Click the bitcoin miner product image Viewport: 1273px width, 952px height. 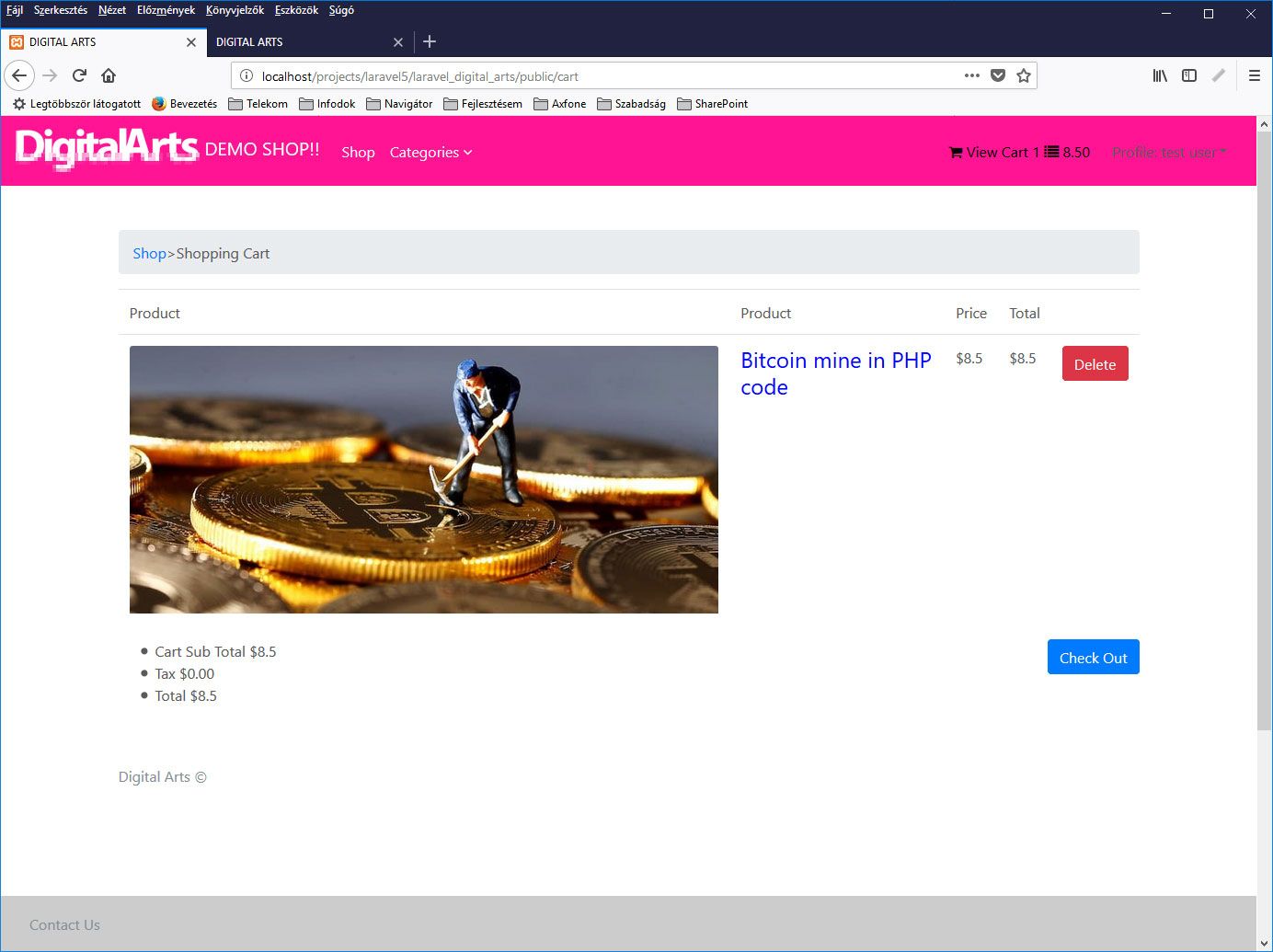(x=424, y=479)
